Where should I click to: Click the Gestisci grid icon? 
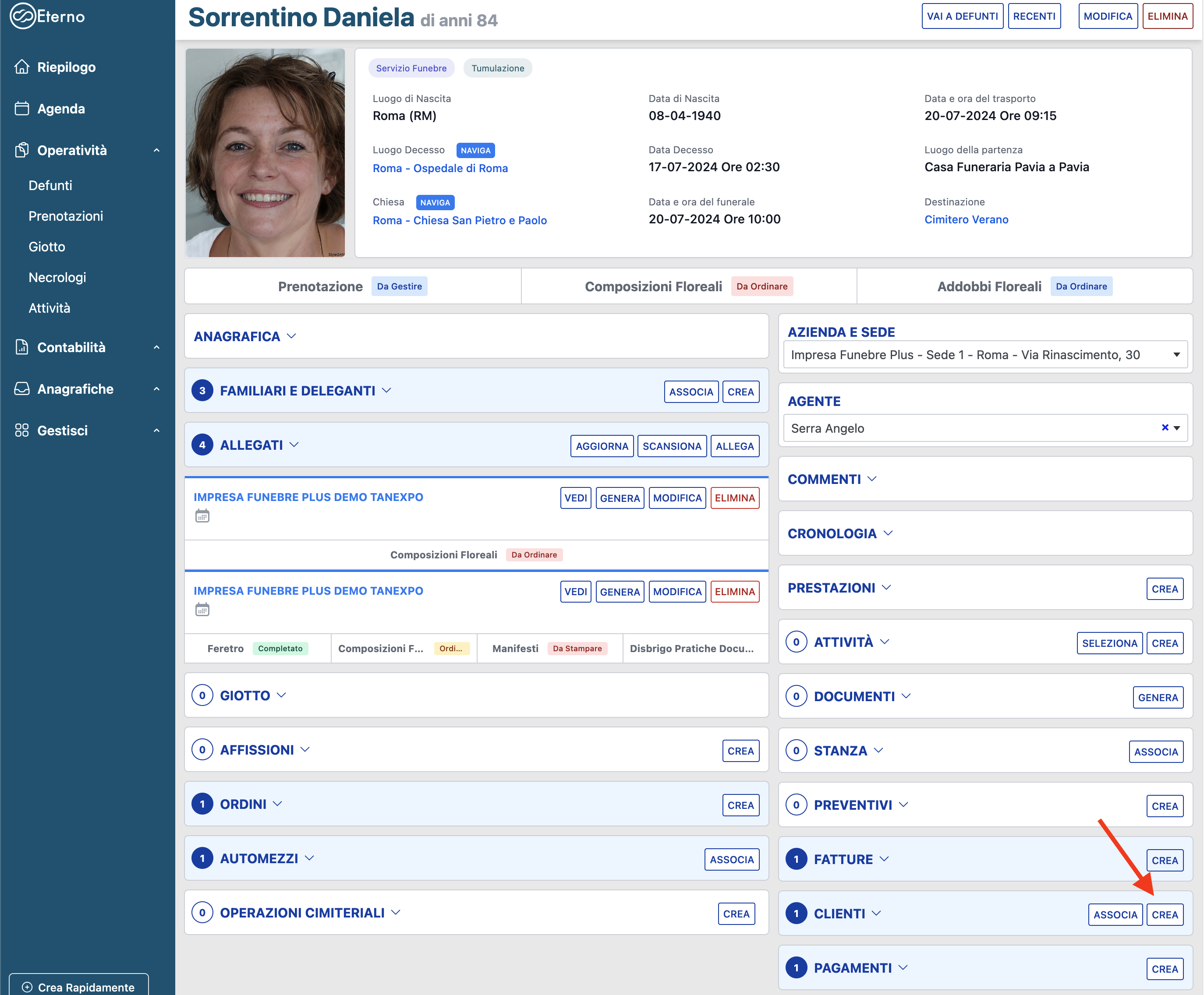click(x=22, y=430)
